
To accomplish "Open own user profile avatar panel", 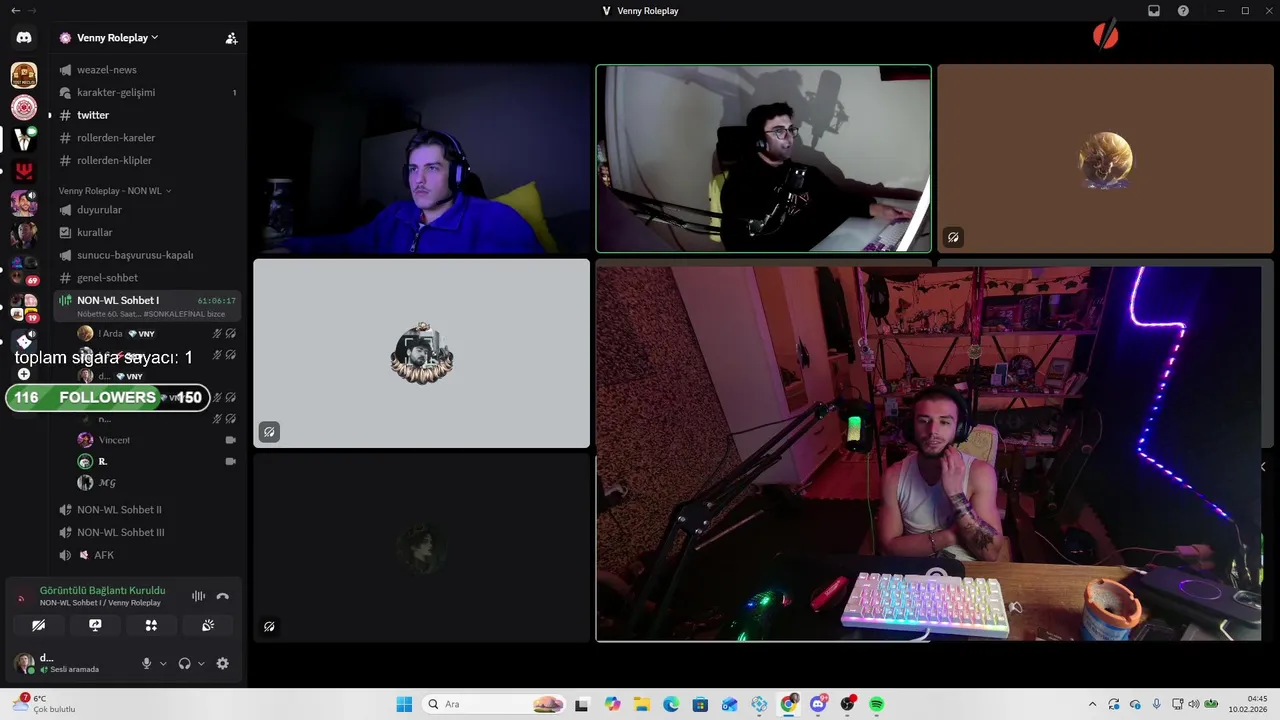I will pos(24,663).
